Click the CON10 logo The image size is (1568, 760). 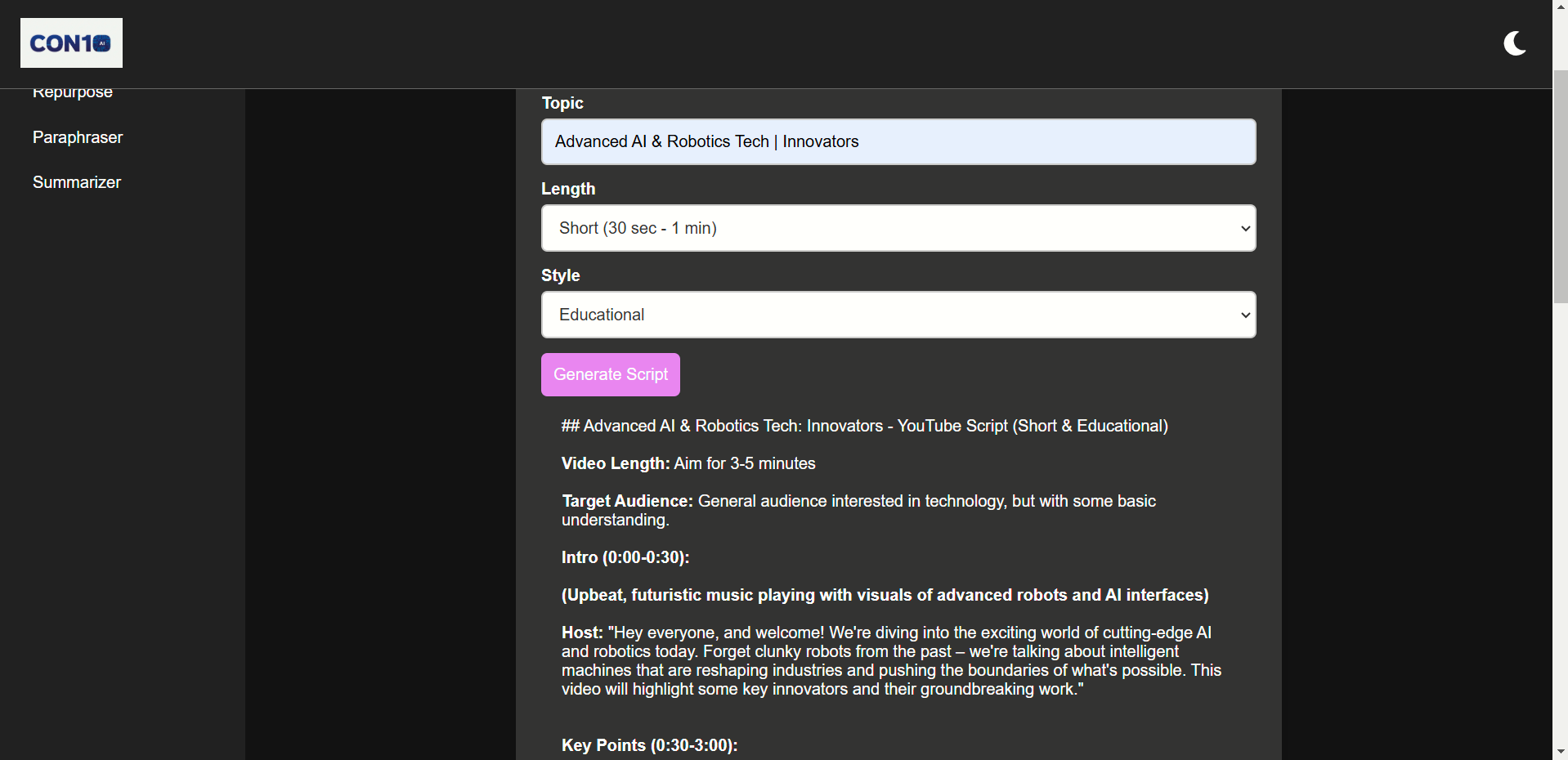(x=71, y=43)
